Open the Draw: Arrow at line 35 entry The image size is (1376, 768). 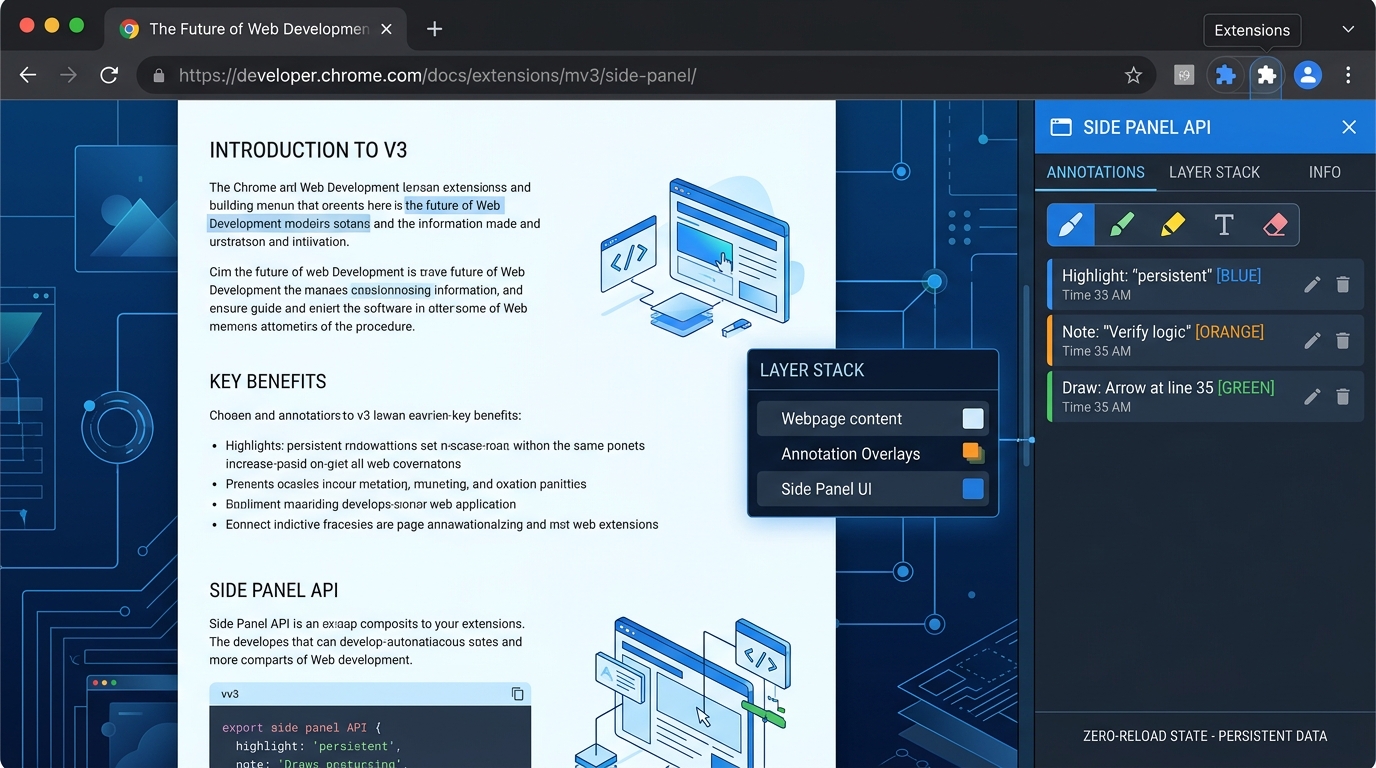pos(1204,397)
